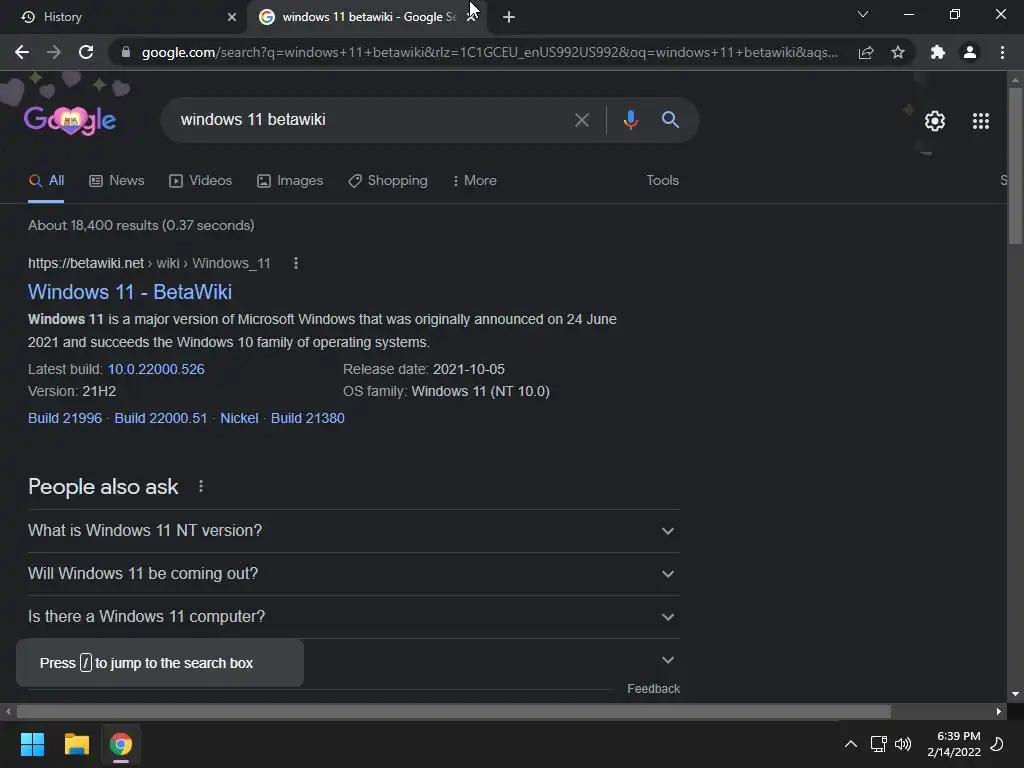Open a new tab with plus button
The height and width of the screenshot is (768, 1024).
point(509,17)
